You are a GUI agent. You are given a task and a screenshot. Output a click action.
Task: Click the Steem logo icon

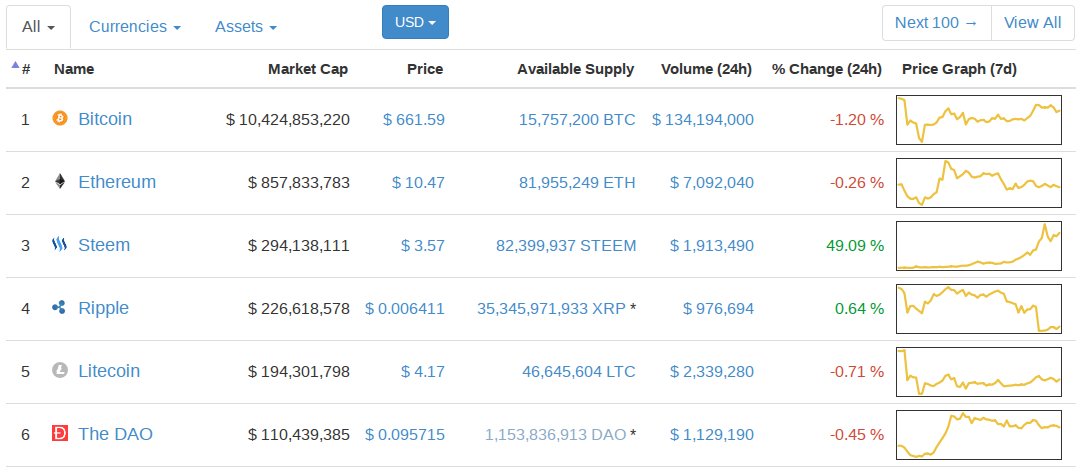(x=60, y=245)
